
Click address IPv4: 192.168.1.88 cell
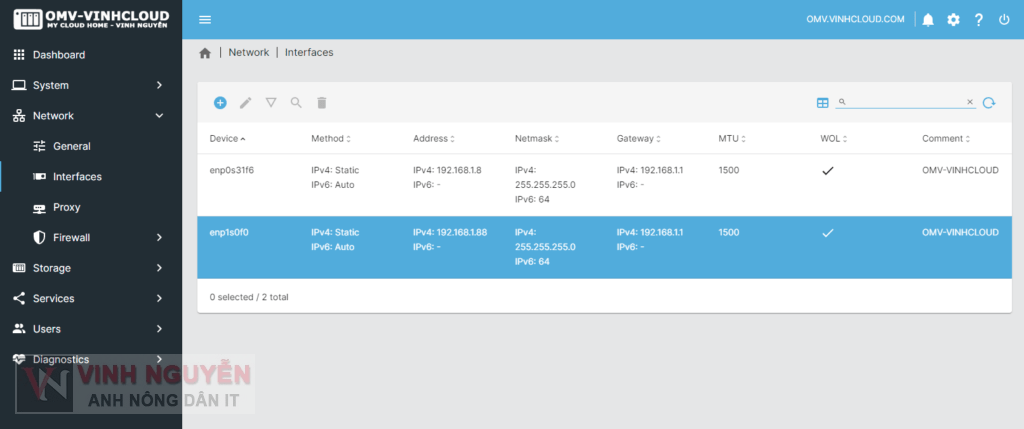point(450,232)
